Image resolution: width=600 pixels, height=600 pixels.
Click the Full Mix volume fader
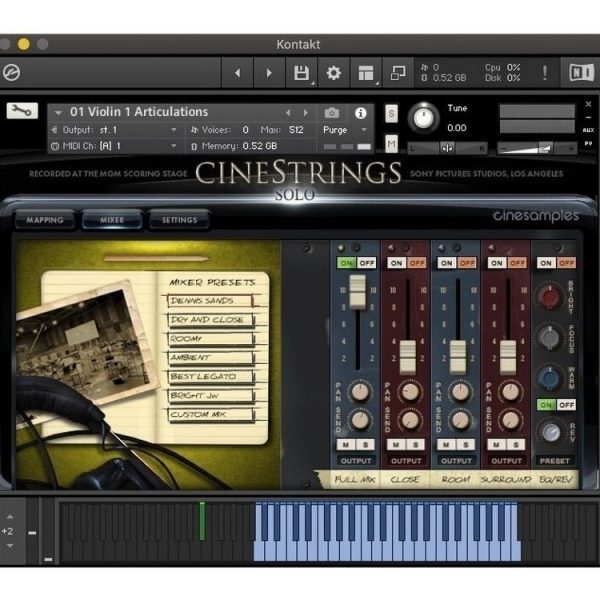point(358,292)
